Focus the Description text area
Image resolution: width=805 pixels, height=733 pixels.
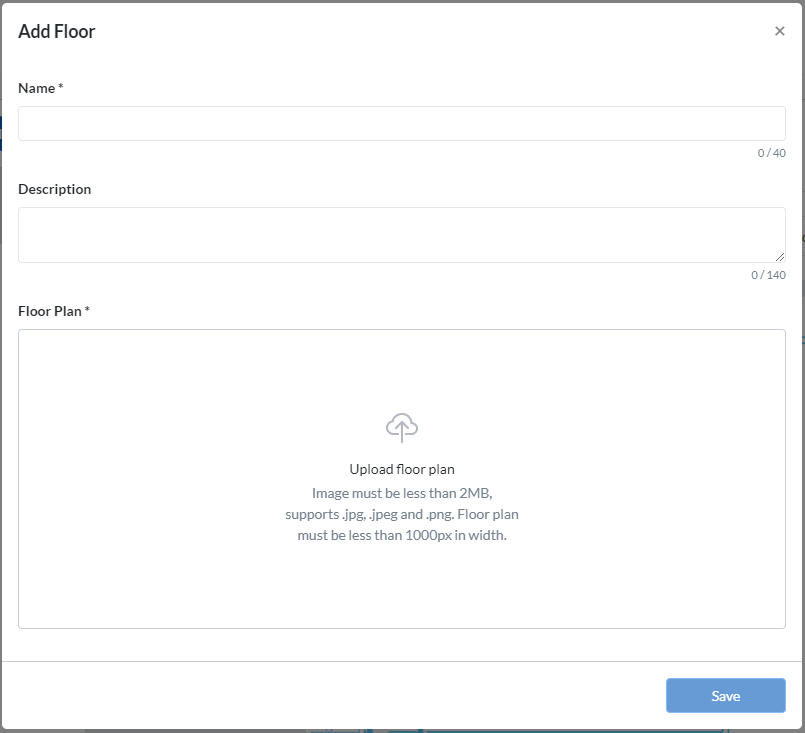(401, 234)
